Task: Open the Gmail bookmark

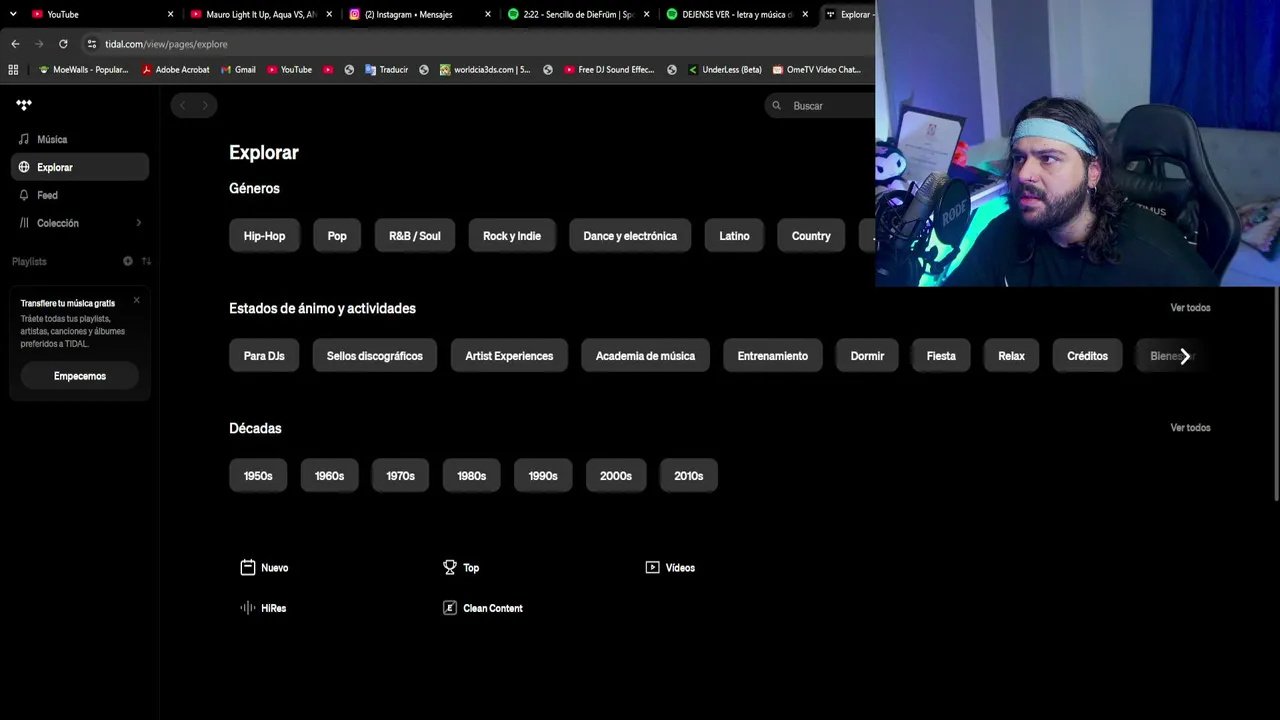Action: (x=237, y=70)
